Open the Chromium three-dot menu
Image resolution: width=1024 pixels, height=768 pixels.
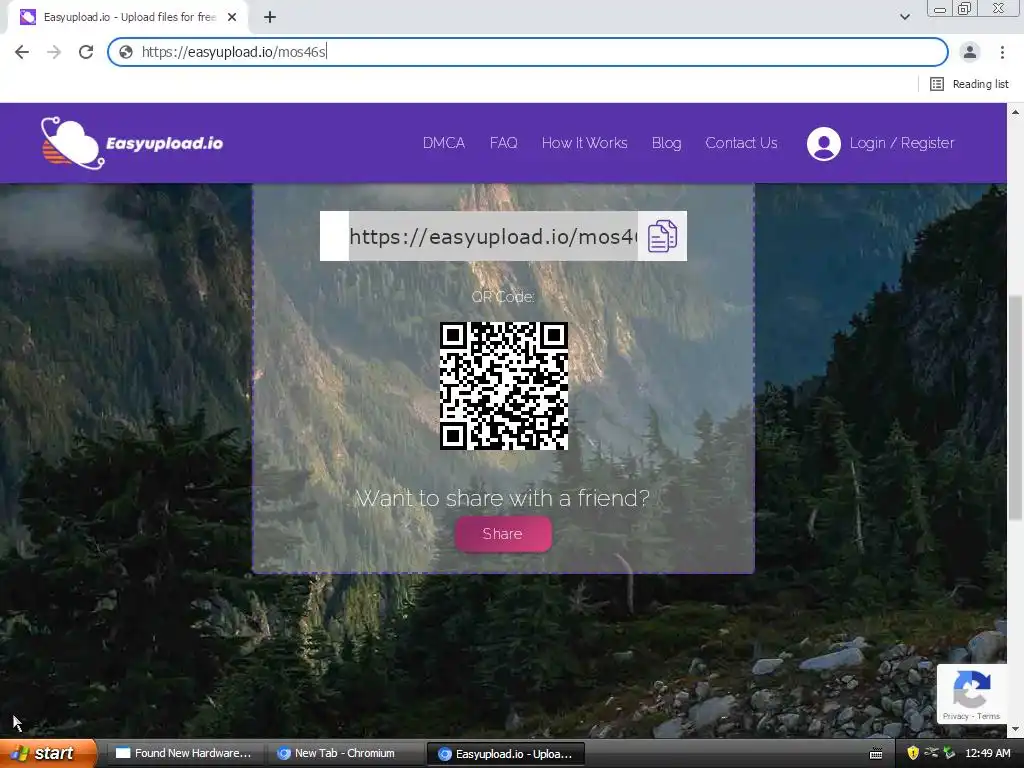coord(1002,52)
